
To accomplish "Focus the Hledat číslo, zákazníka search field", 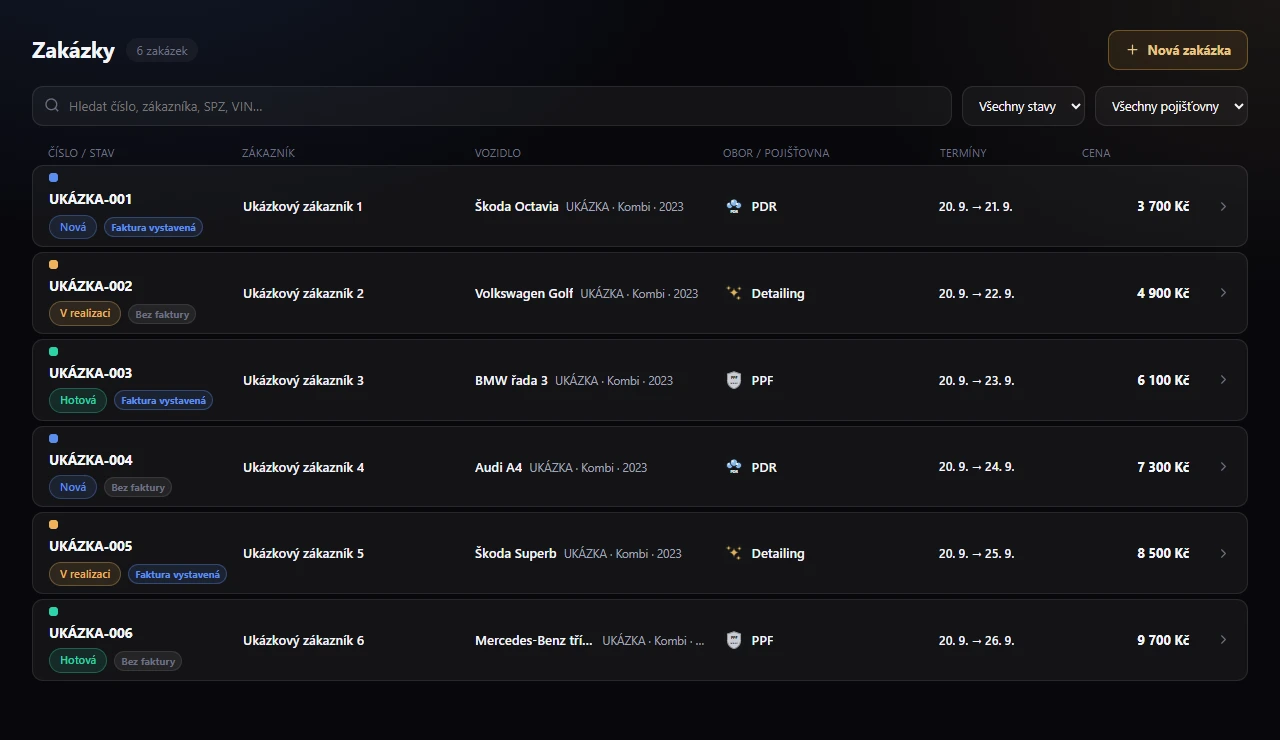I will coord(492,106).
